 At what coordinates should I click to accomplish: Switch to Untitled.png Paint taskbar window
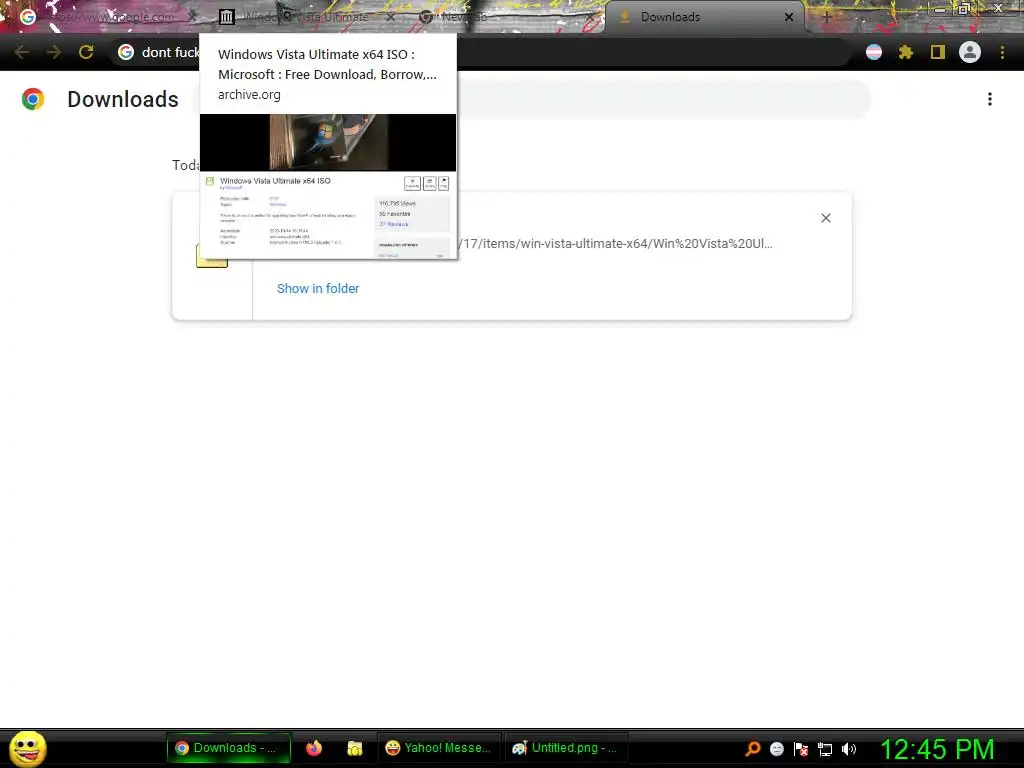[566, 748]
